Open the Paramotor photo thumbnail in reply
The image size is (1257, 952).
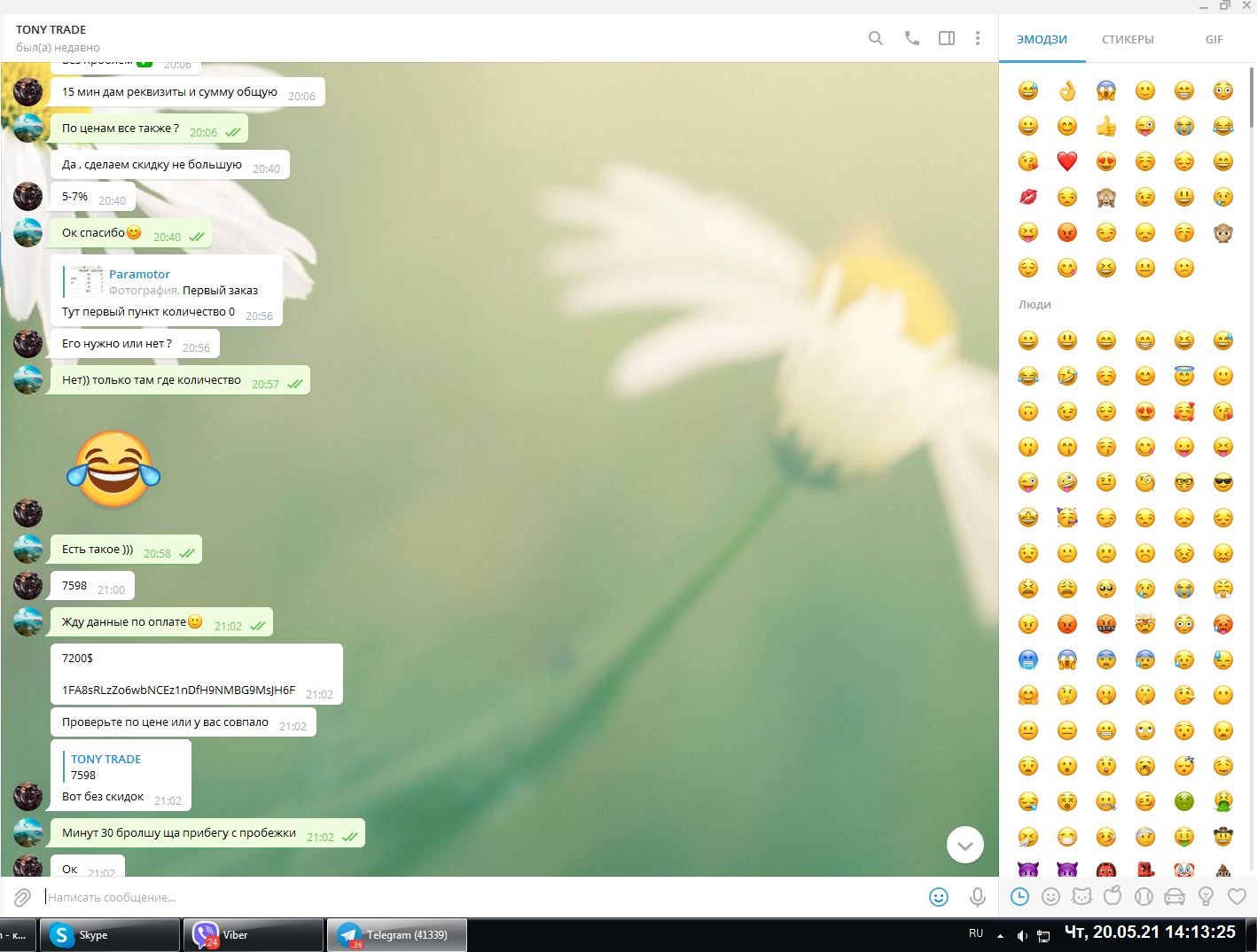87,282
